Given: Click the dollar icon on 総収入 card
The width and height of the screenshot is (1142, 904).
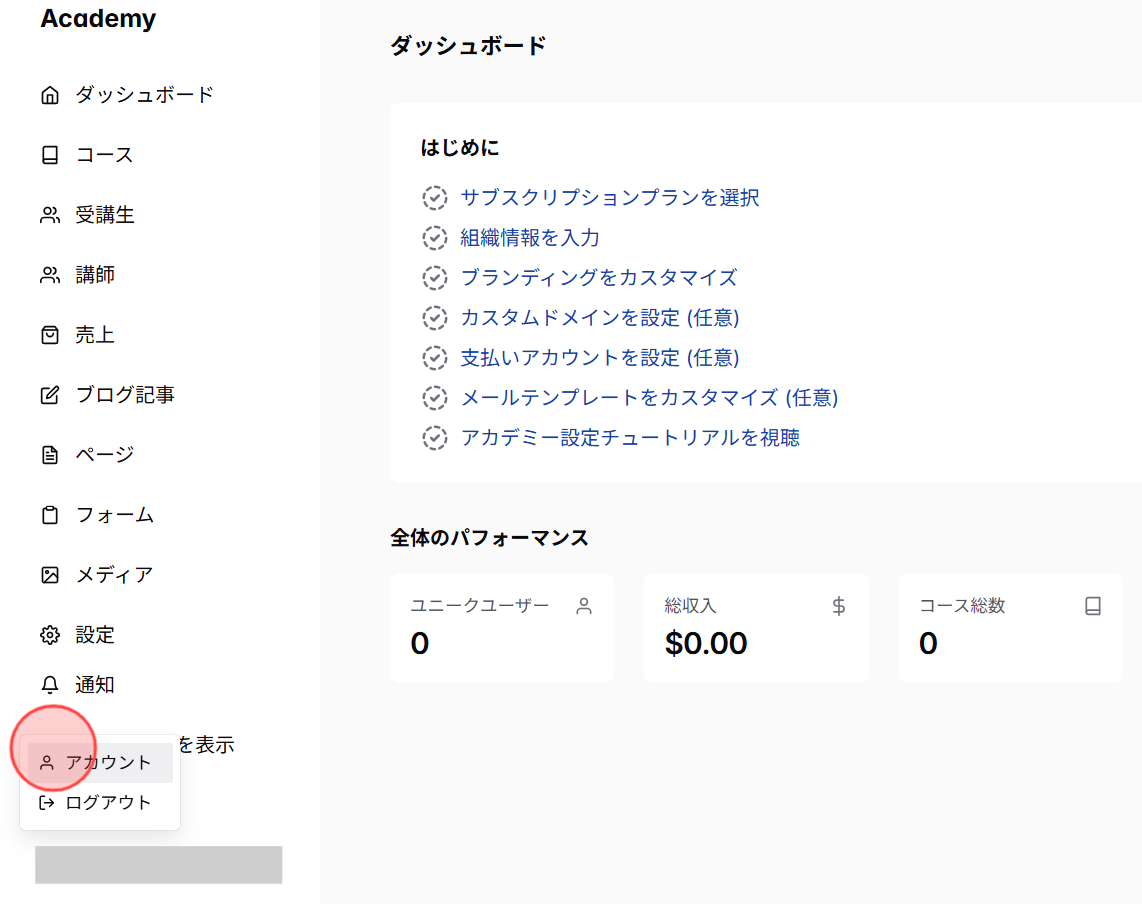Looking at the screenshot, I should tap(838, 605).
